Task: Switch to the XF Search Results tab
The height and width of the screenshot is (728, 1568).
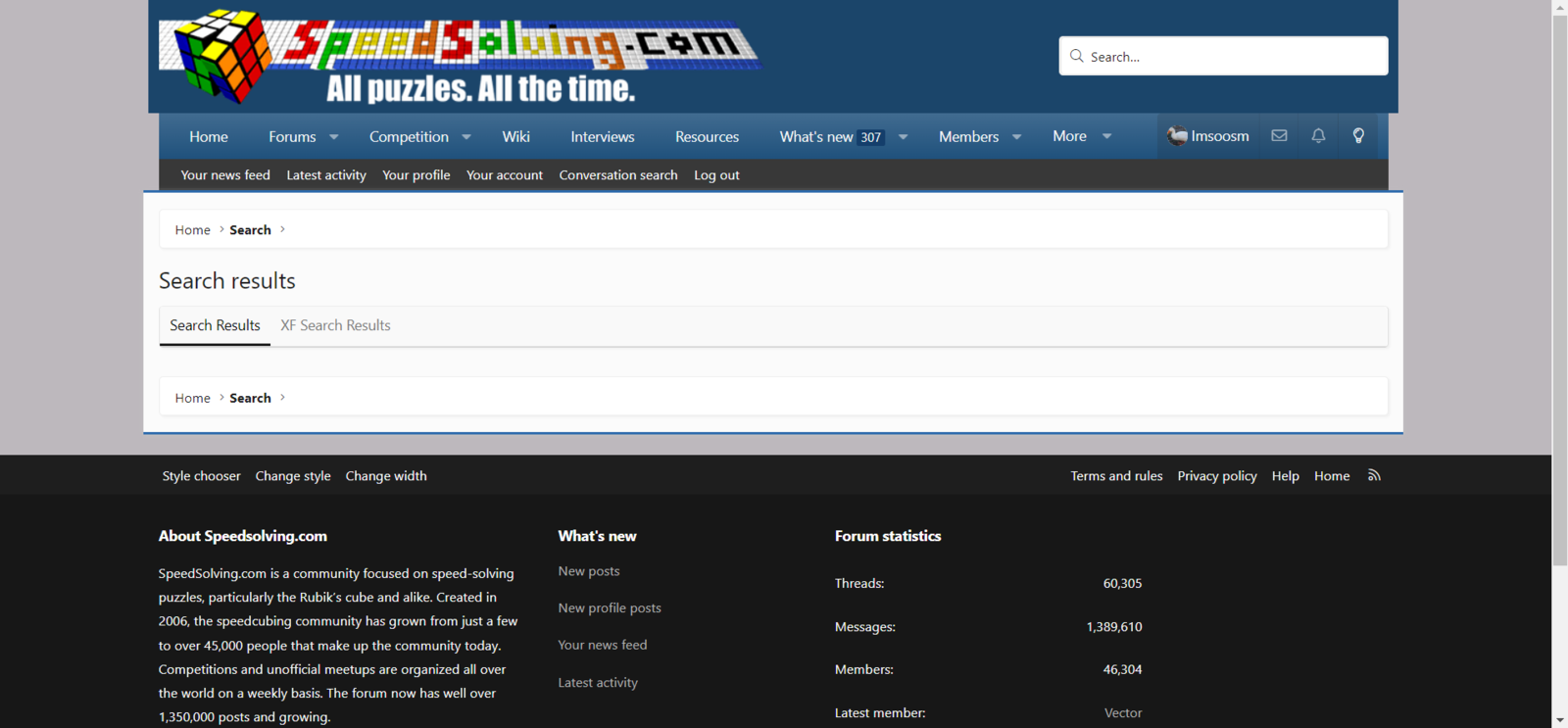Action: [x=335, y=325]
